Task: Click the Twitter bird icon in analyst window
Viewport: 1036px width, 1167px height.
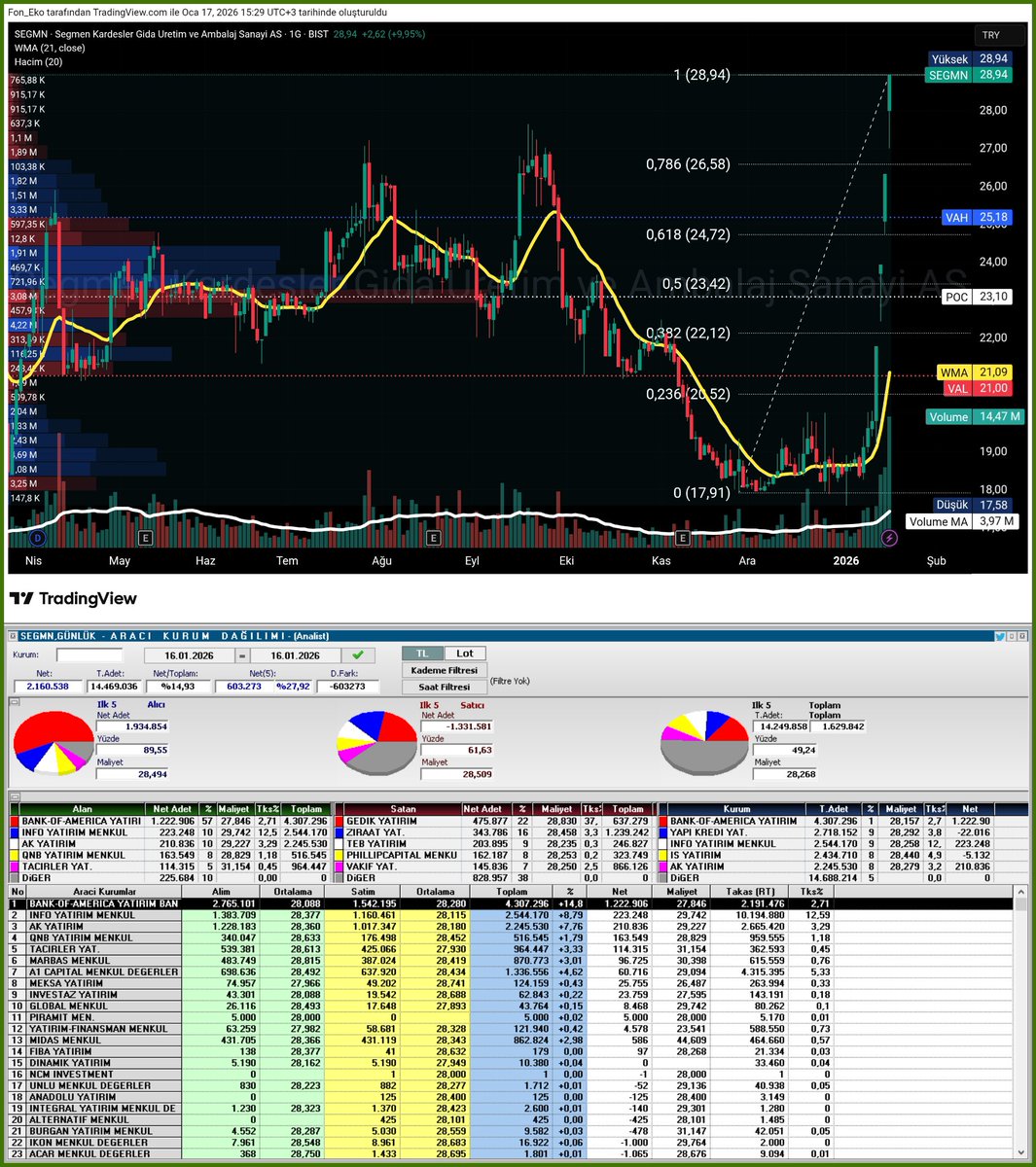Action: pyautogui.click(x=999, y=636)
